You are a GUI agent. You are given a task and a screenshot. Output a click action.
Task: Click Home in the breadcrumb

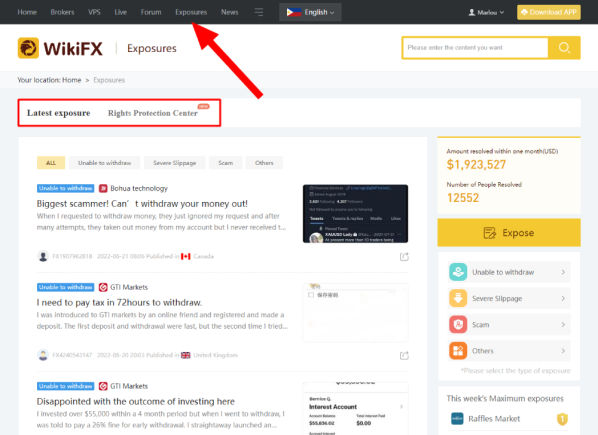pos(72,80)
